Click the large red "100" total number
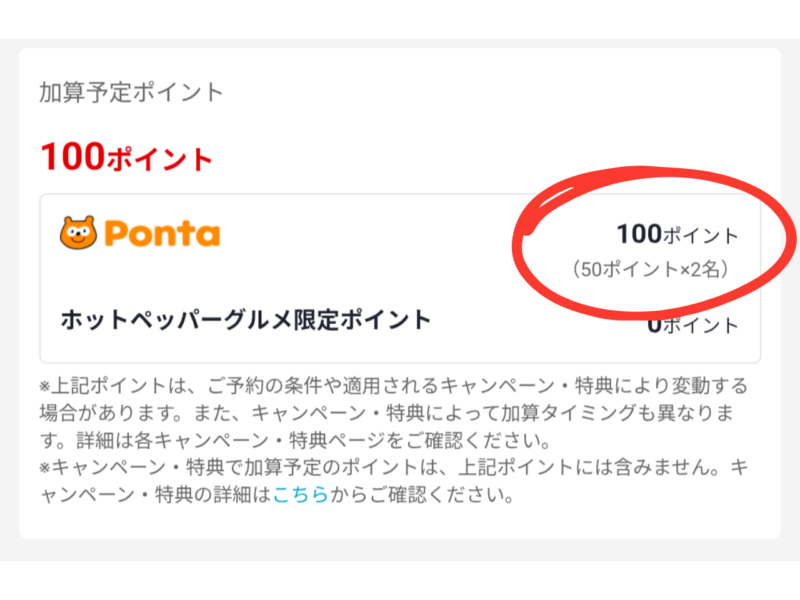Viewport: 800px width, 600px height. (71, 155)
